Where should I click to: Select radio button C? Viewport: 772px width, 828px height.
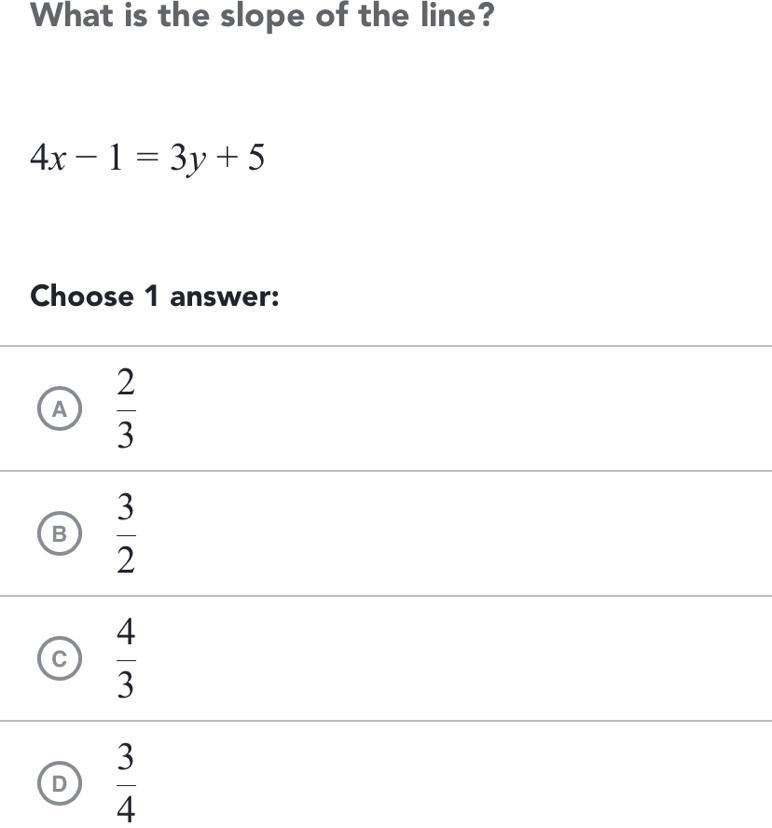tap(60, 659)
